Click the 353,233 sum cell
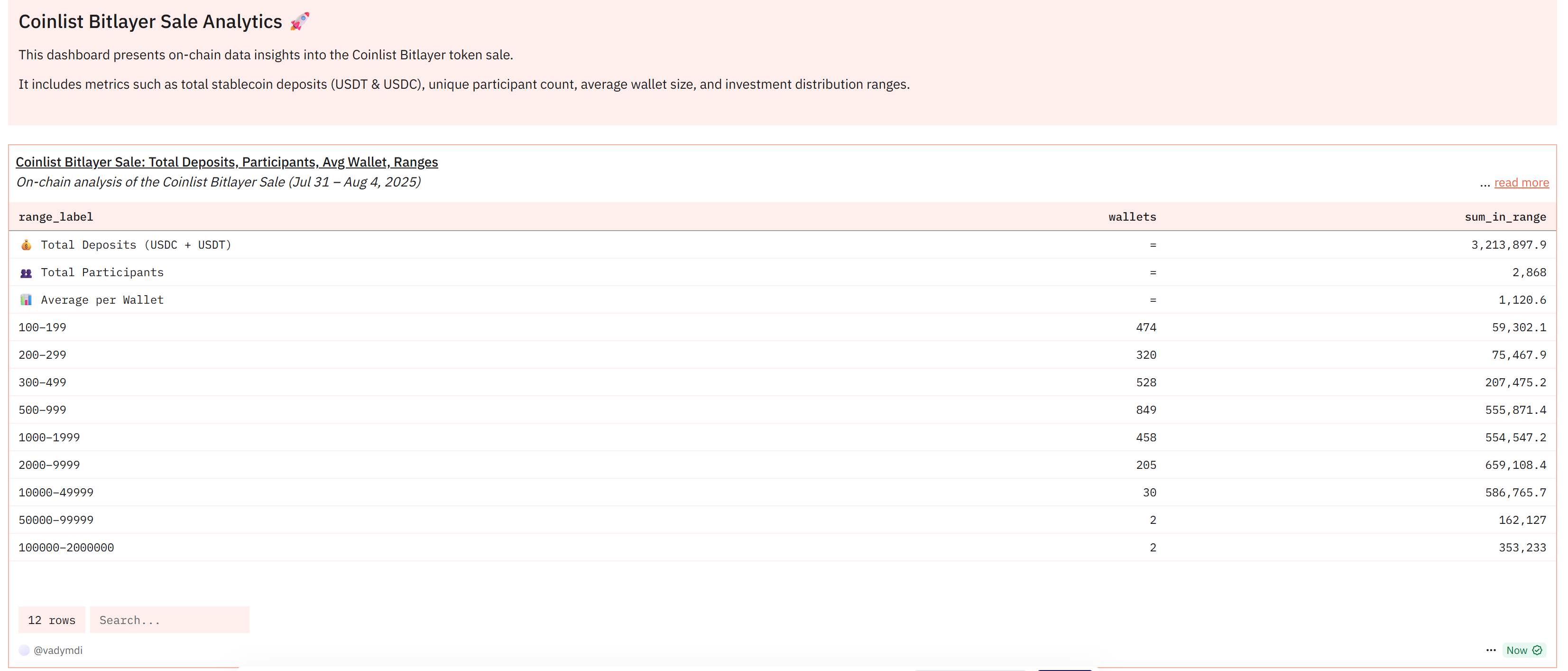 pyautogui.click(x=1522, y=548)
